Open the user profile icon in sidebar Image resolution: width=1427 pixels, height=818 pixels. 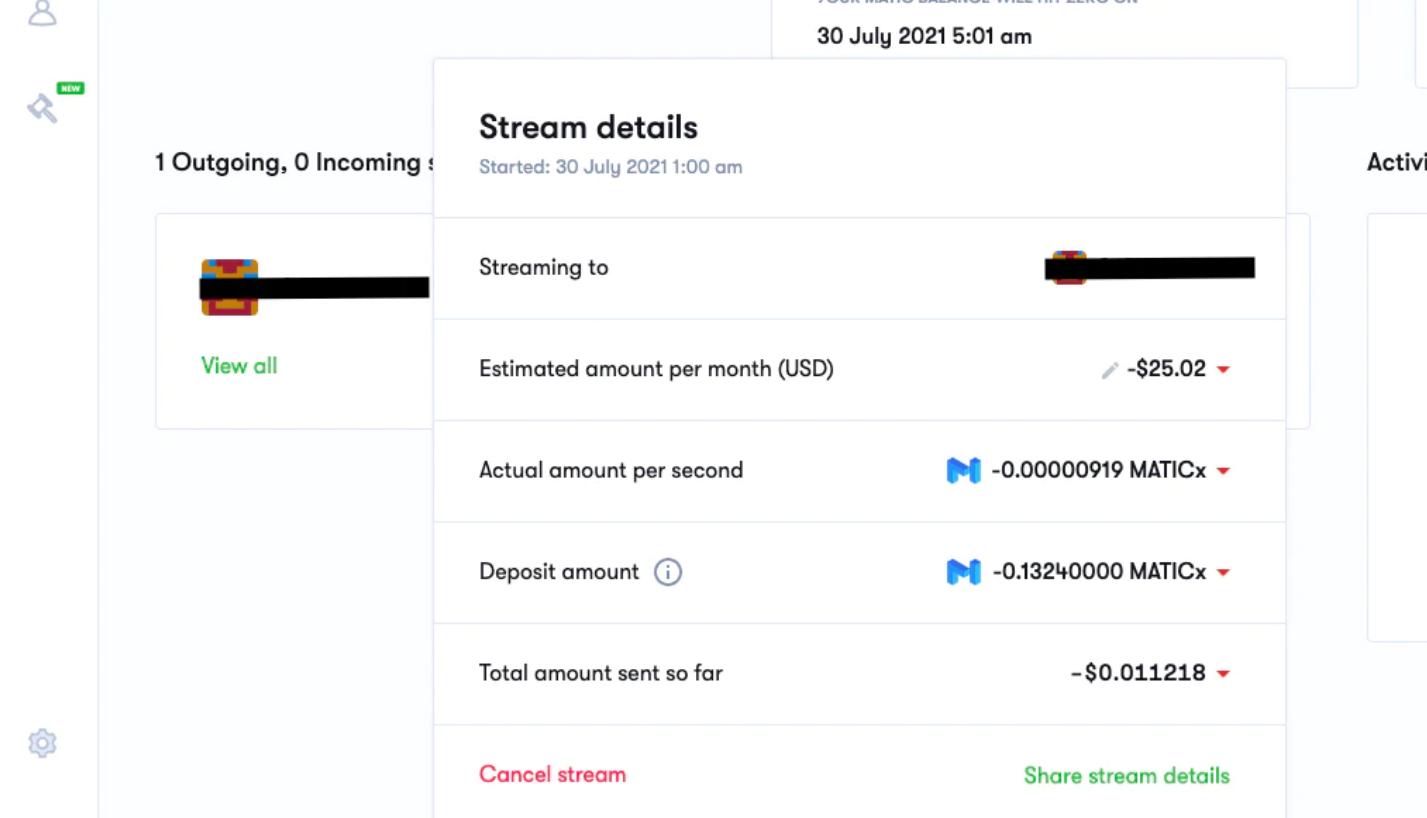click(x=42, y=12)
